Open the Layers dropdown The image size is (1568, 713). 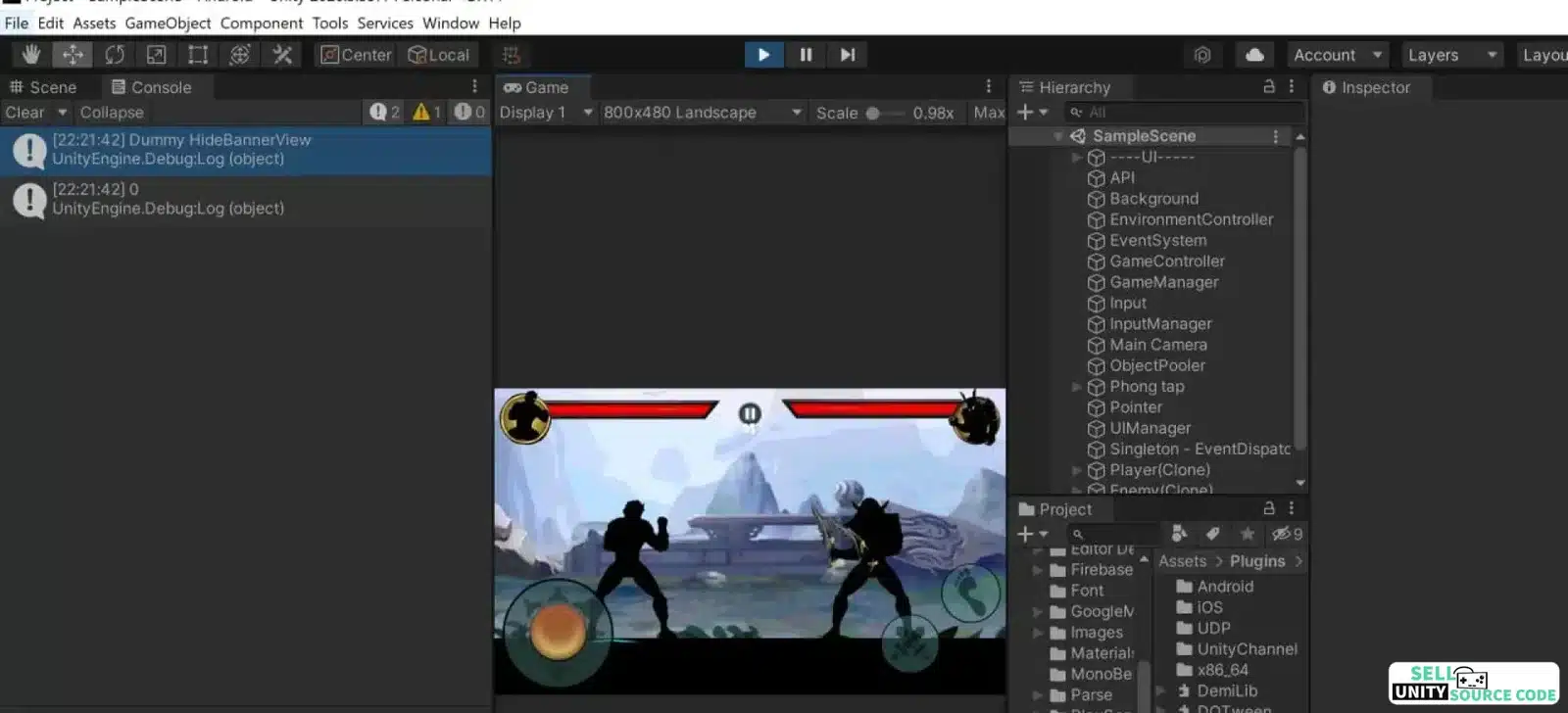(1451, 55)
